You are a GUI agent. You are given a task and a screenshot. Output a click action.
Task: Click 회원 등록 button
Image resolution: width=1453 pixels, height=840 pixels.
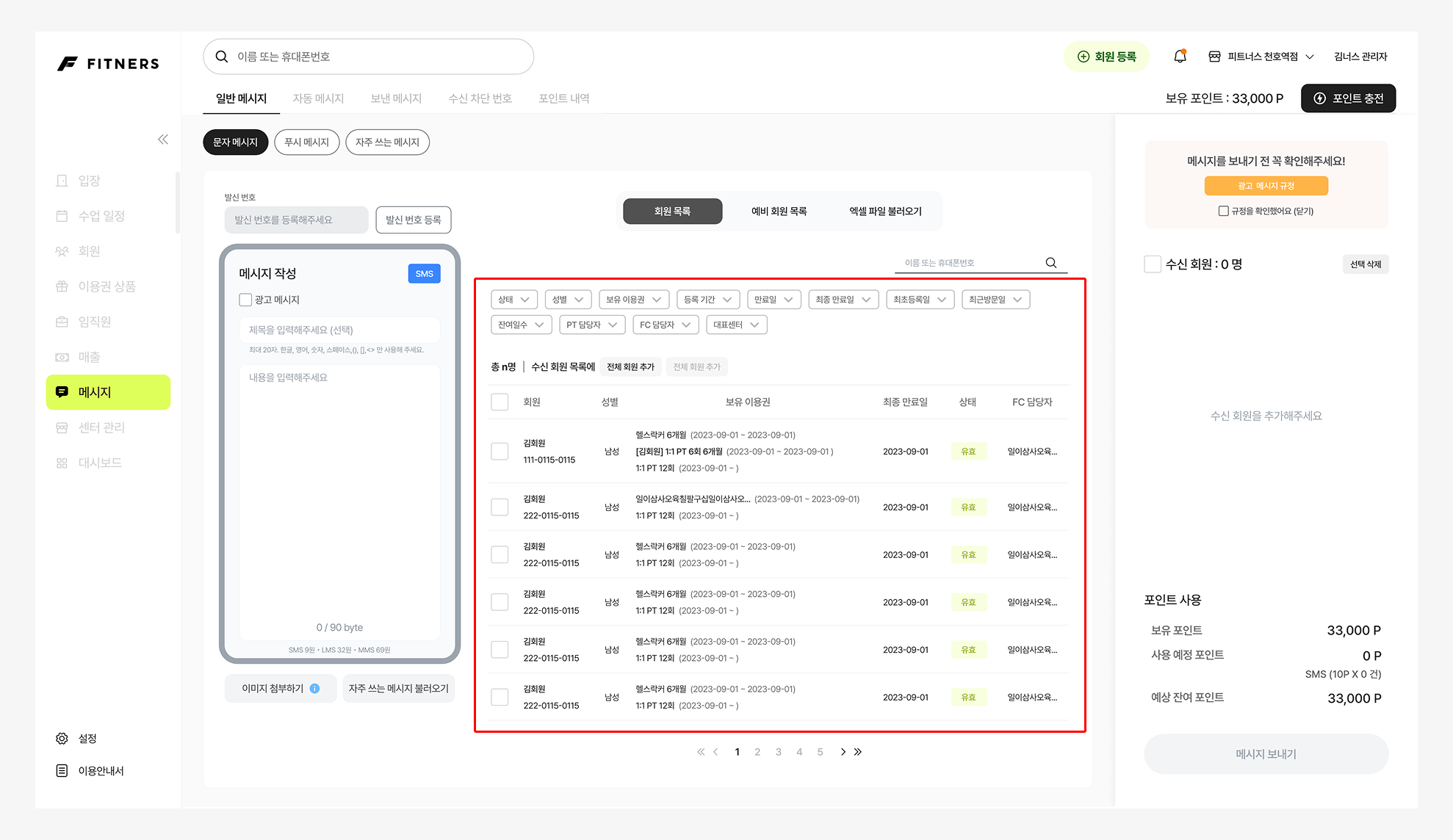coord(1106,57)
